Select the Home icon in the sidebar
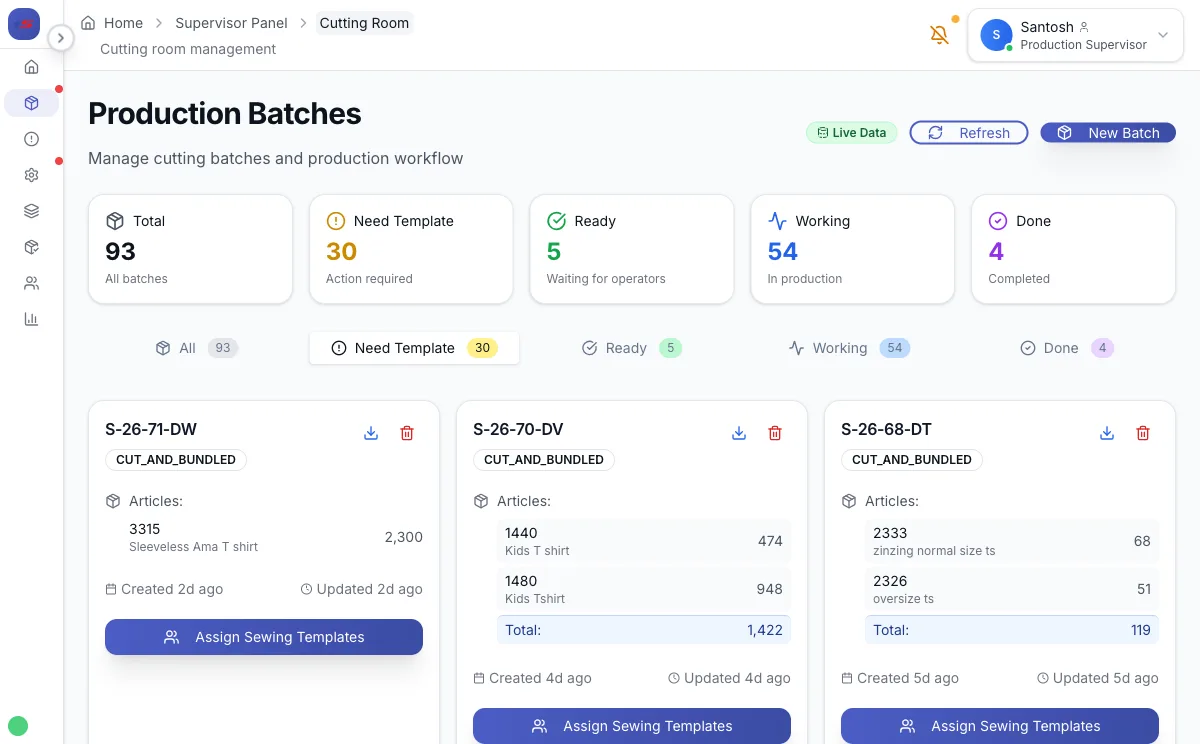 30,66
